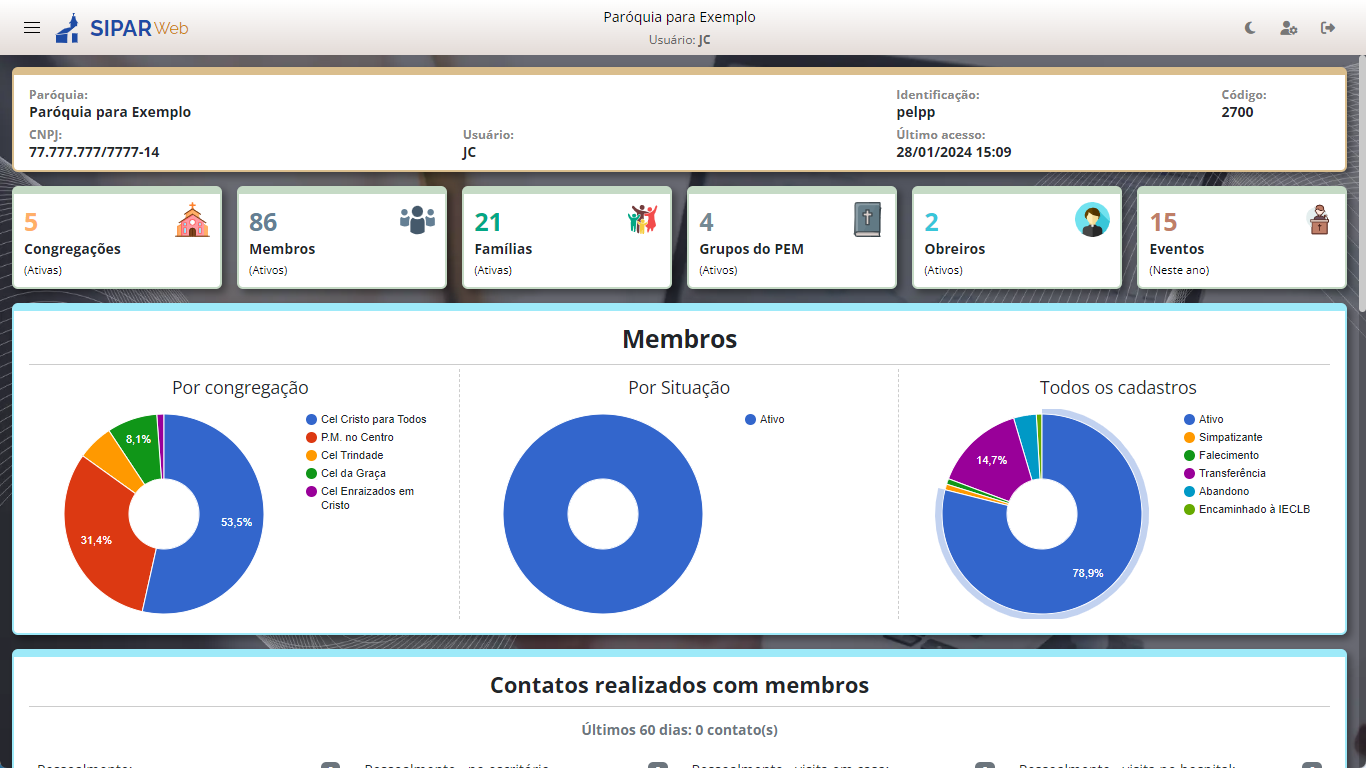Viewport: 1366px width, 768px height.
Task: Click the family icon on Famílias card
Action: pos(643,220)
